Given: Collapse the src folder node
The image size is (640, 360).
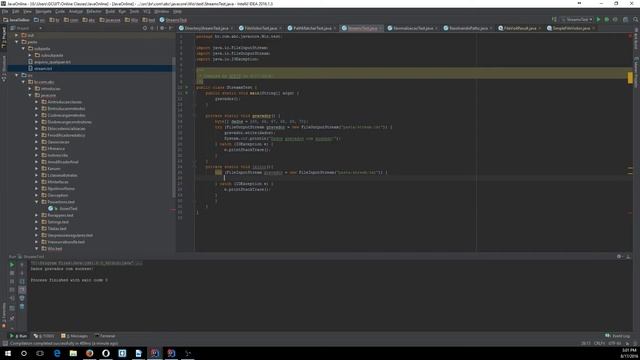Looking at the screenshot, I should pyautogui.click(x=17, y=75).
